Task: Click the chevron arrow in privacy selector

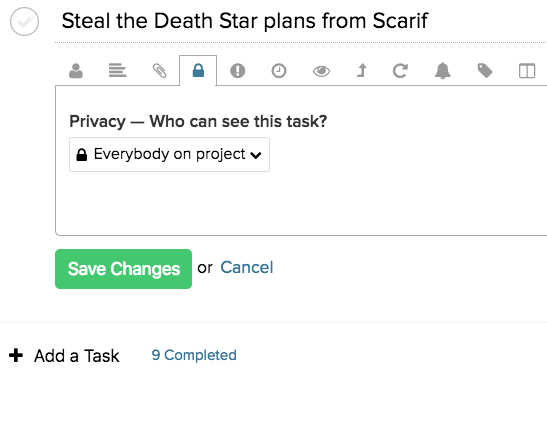Action: pyautogui.click(x=256, y=155)
